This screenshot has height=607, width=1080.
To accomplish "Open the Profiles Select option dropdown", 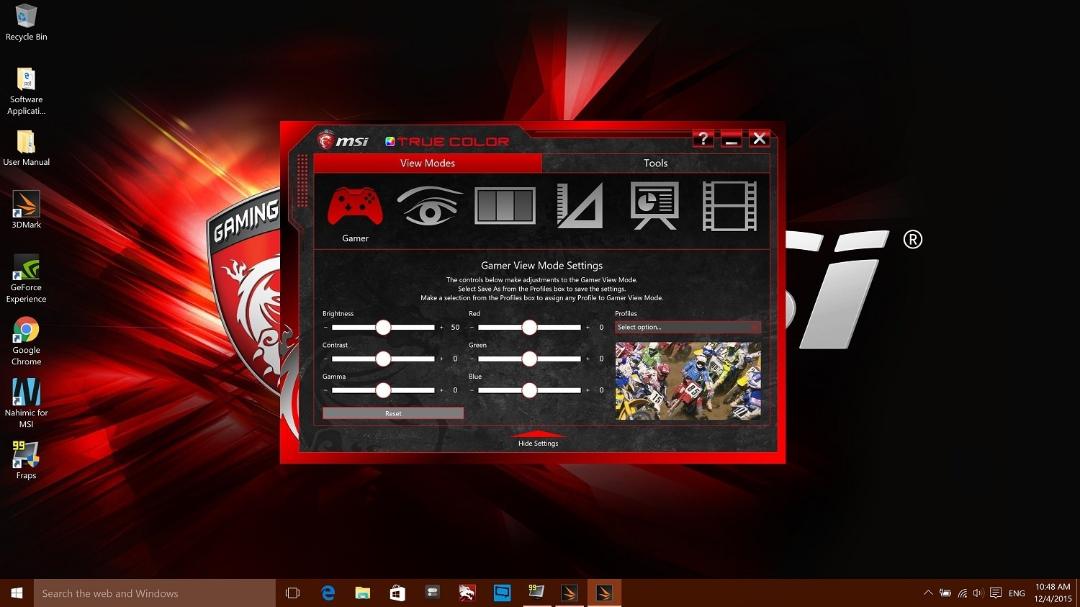I will (687, 327).
